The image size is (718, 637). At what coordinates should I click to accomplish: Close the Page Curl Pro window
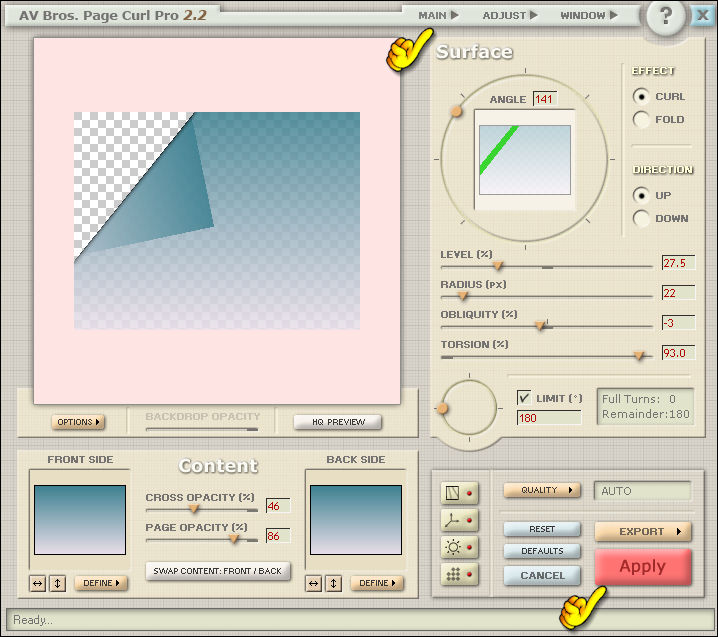702,16
